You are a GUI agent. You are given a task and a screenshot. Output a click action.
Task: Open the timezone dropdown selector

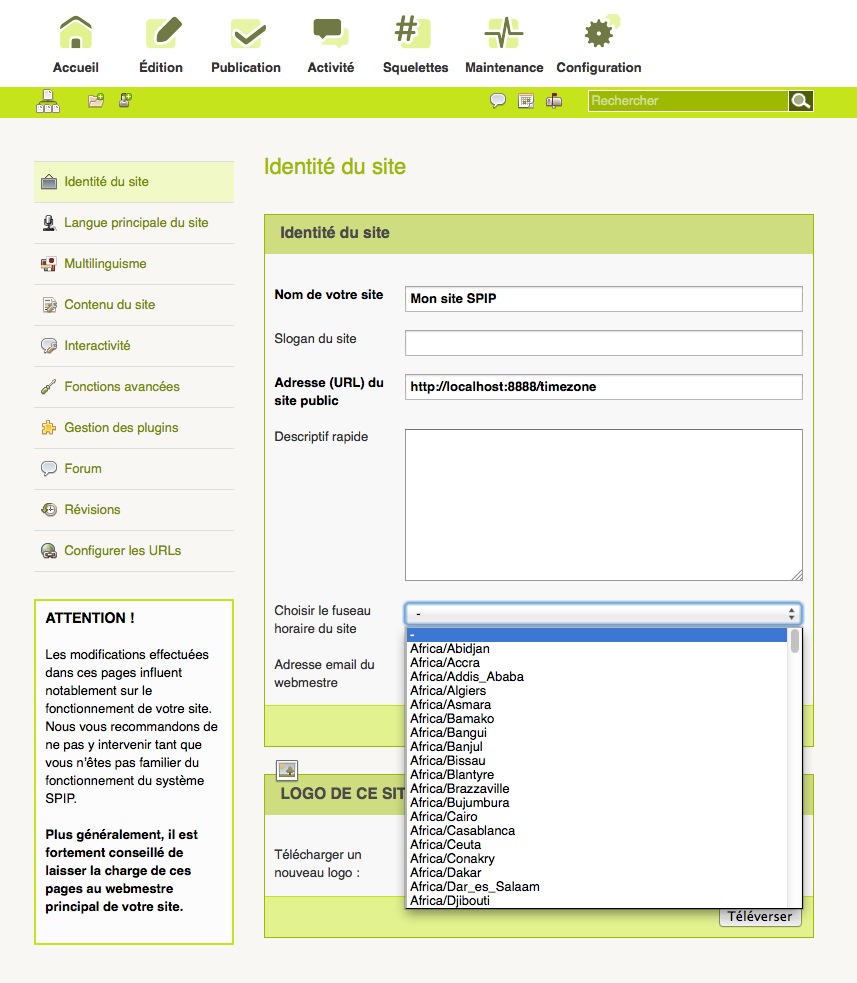pyautogui.click(x=603, y=614)
